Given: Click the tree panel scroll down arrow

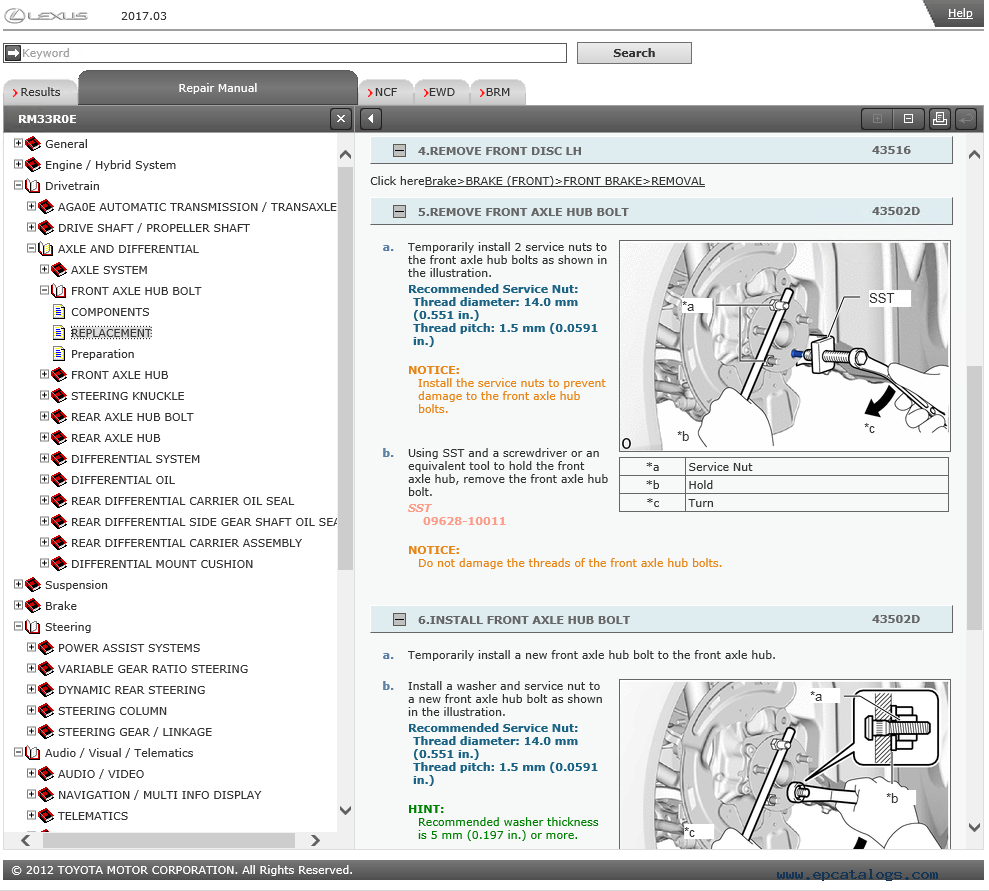Looking at the screenshot, I should pos(345,810).
